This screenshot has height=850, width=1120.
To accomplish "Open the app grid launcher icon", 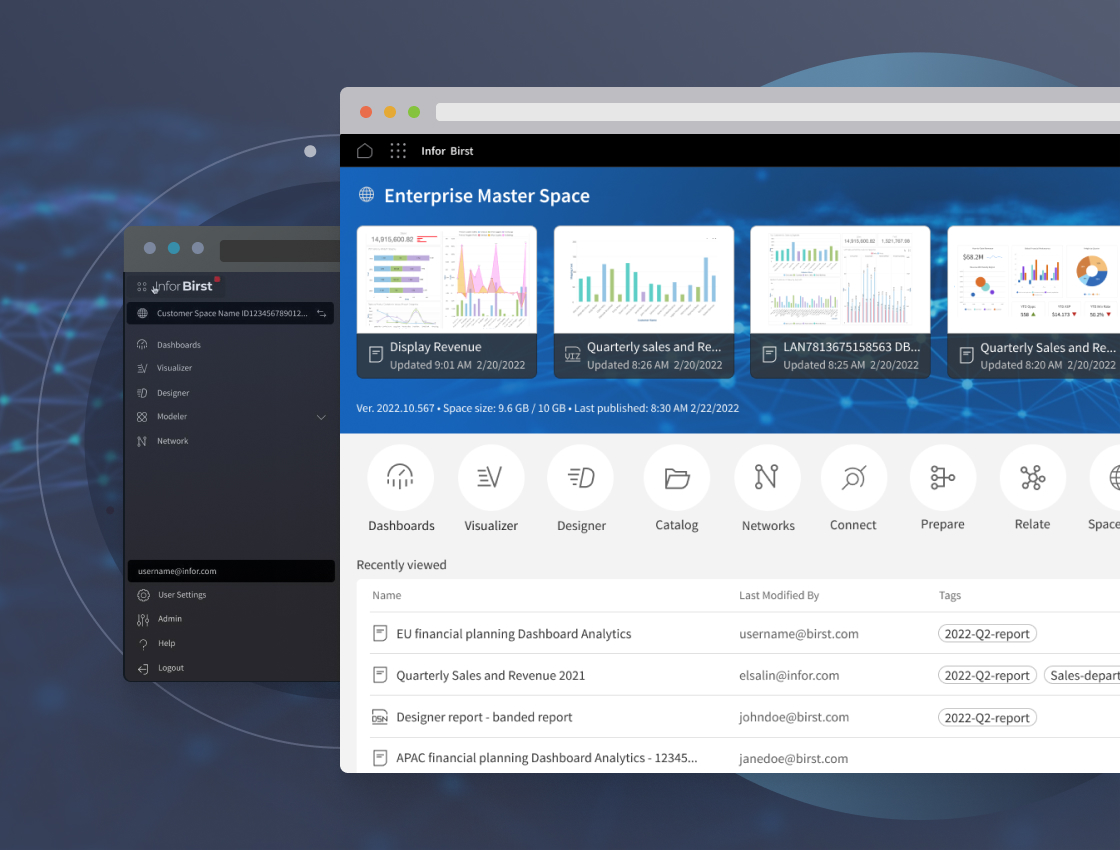I will point(398,151).
